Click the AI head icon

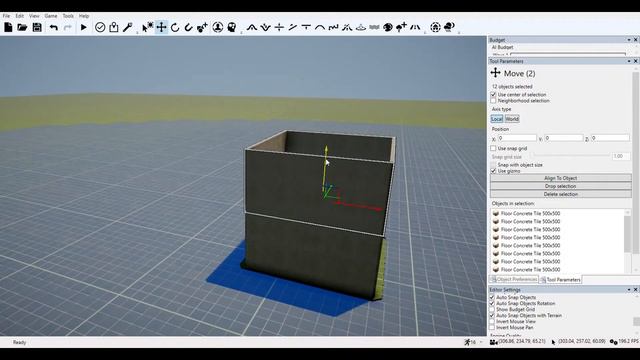click(232, 27)
